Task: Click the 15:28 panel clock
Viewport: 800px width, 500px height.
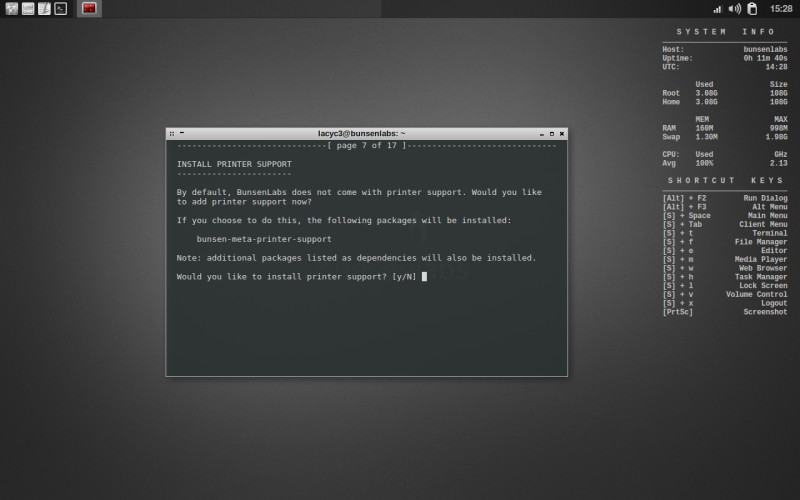Action: coord(781,9)
